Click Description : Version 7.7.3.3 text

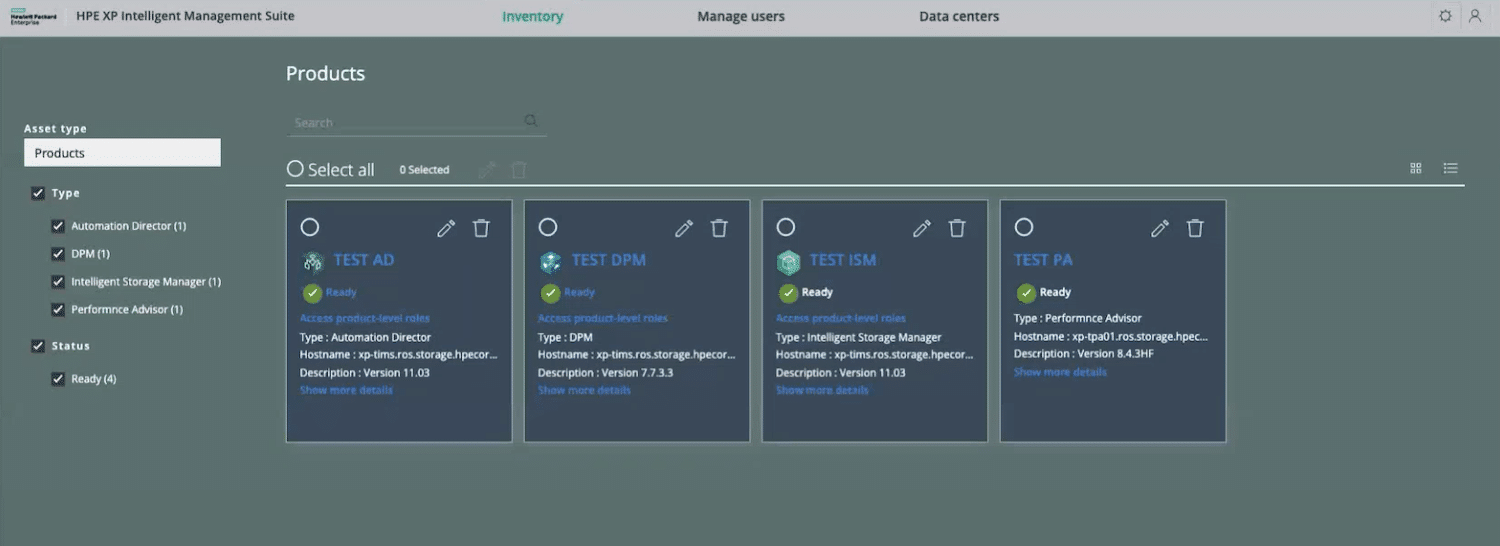[x=606, y=372]
